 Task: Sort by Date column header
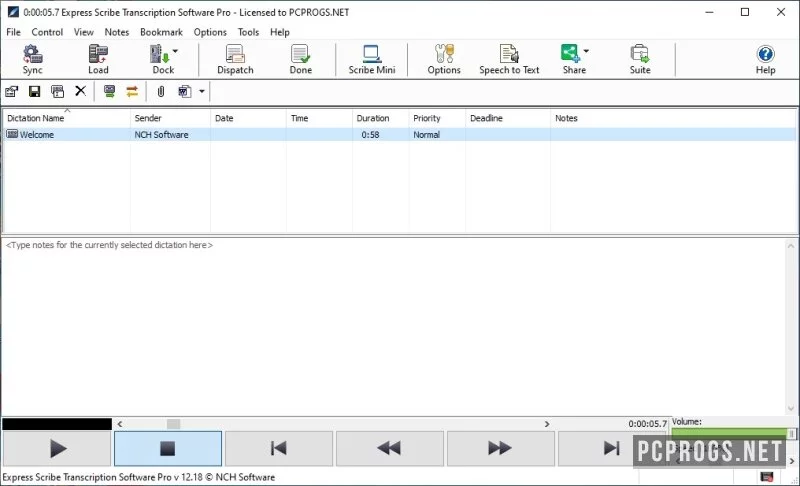pyautogui.click(x=248, y=118)
